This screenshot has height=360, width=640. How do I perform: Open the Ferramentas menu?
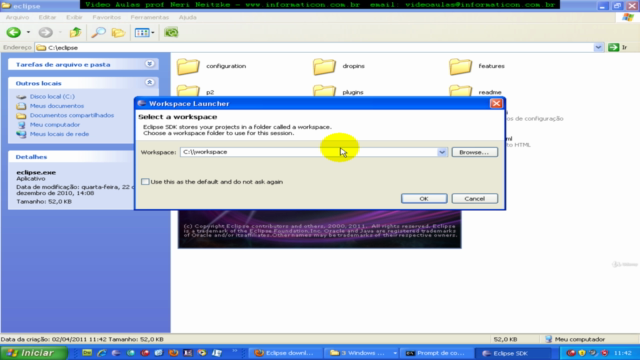(x=149, y=17)
